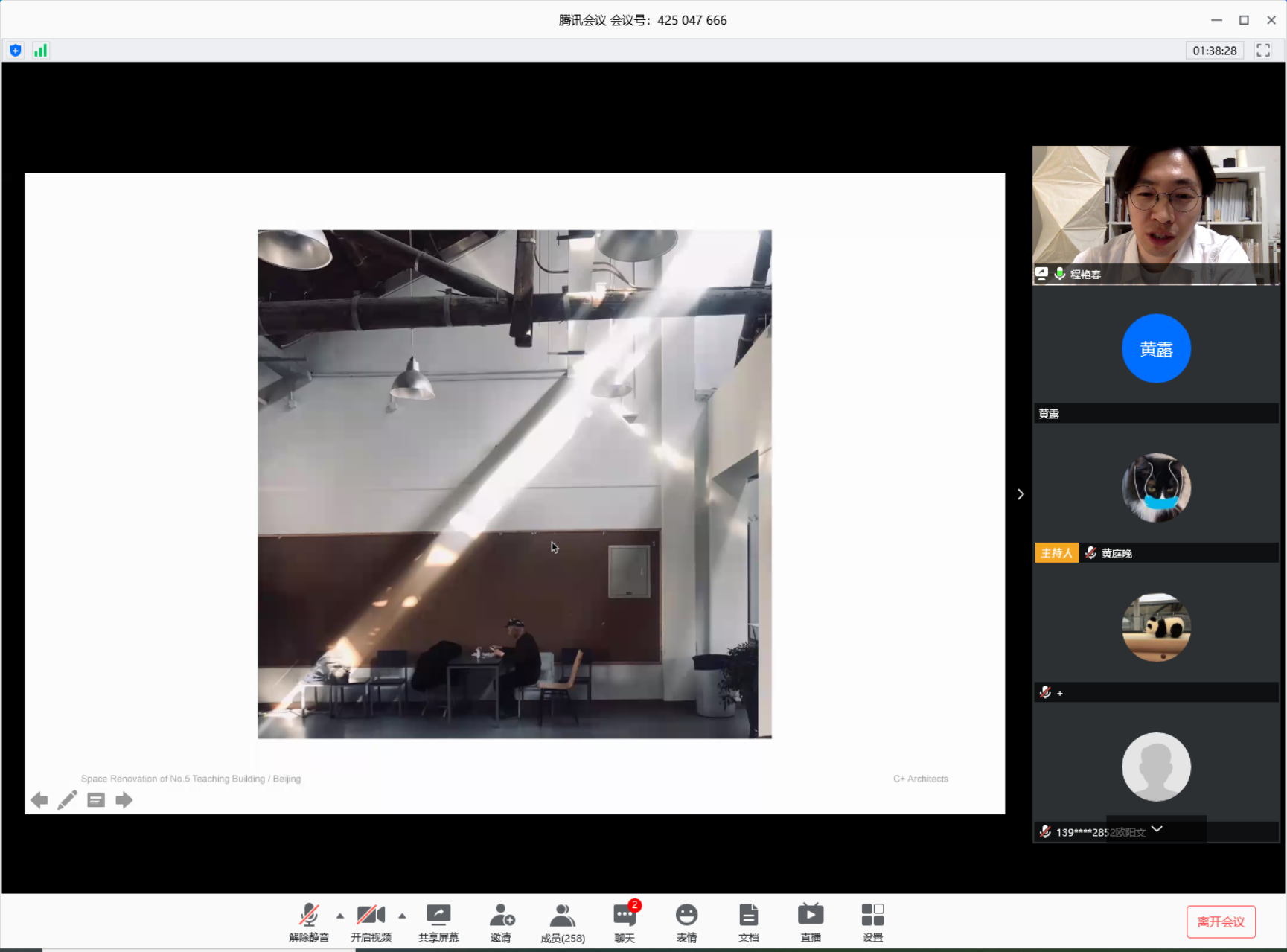
Task: Open audio options arrow beside 解除静音
Action: click(x=340, y=916)
